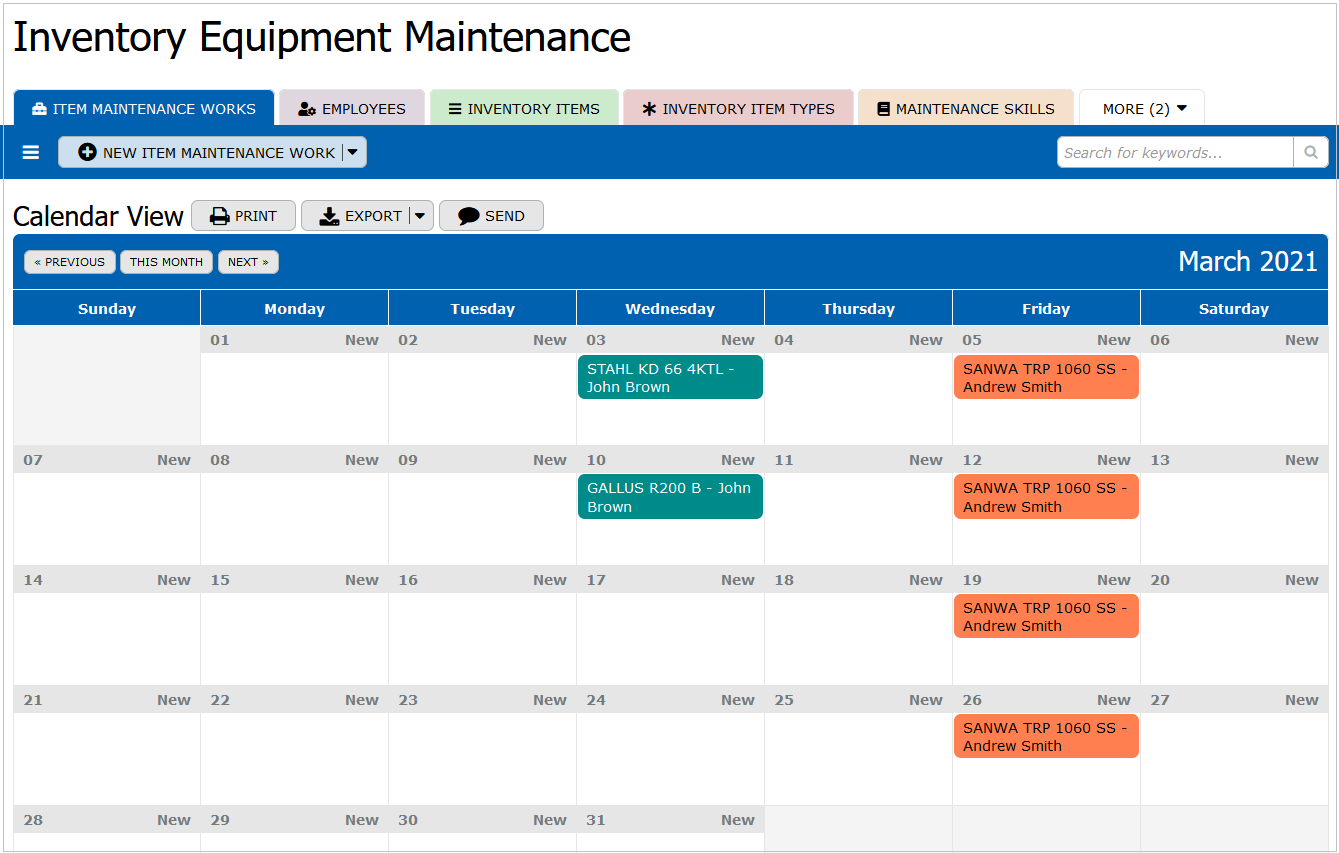Click the speech bubble Send icon
The image size is (1339, 853).
click(x=468, y=216)
